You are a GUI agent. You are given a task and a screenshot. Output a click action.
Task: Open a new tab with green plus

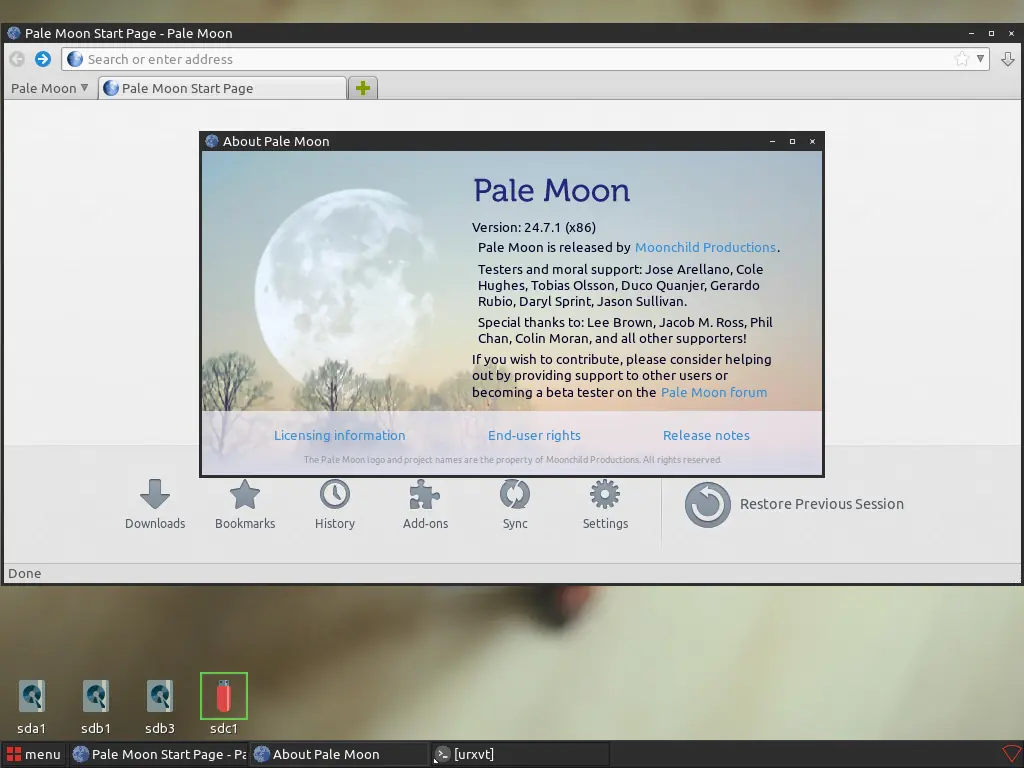coord(363,88)
